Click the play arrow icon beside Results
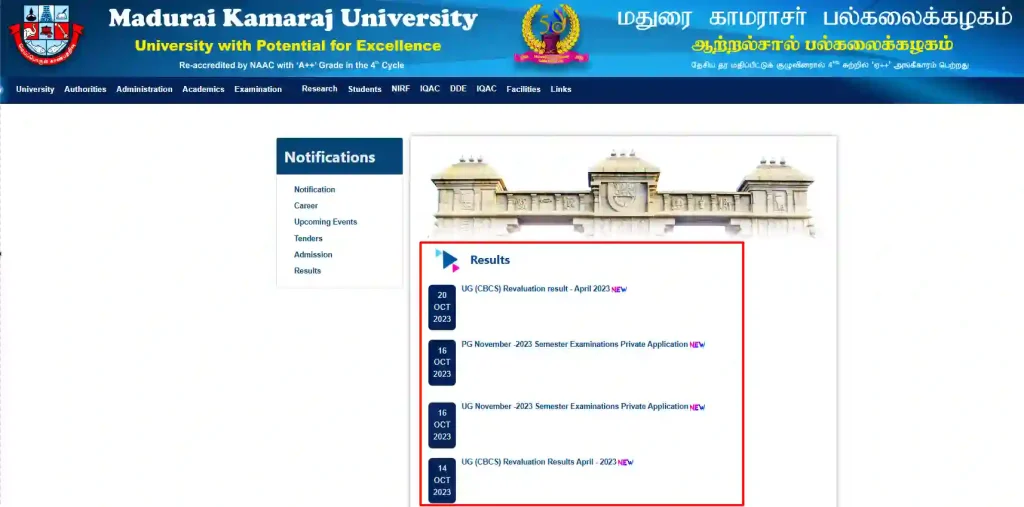 coord(447,260)
